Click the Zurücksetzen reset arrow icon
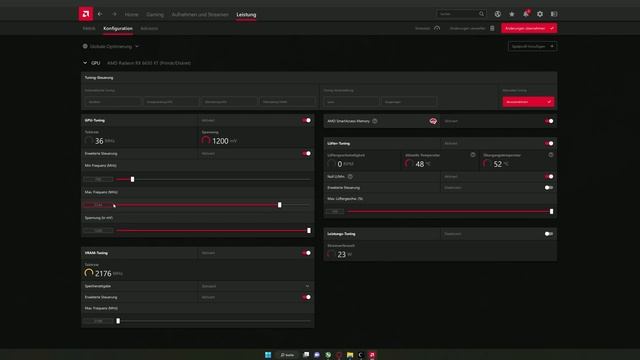 (x=437, y=28)
